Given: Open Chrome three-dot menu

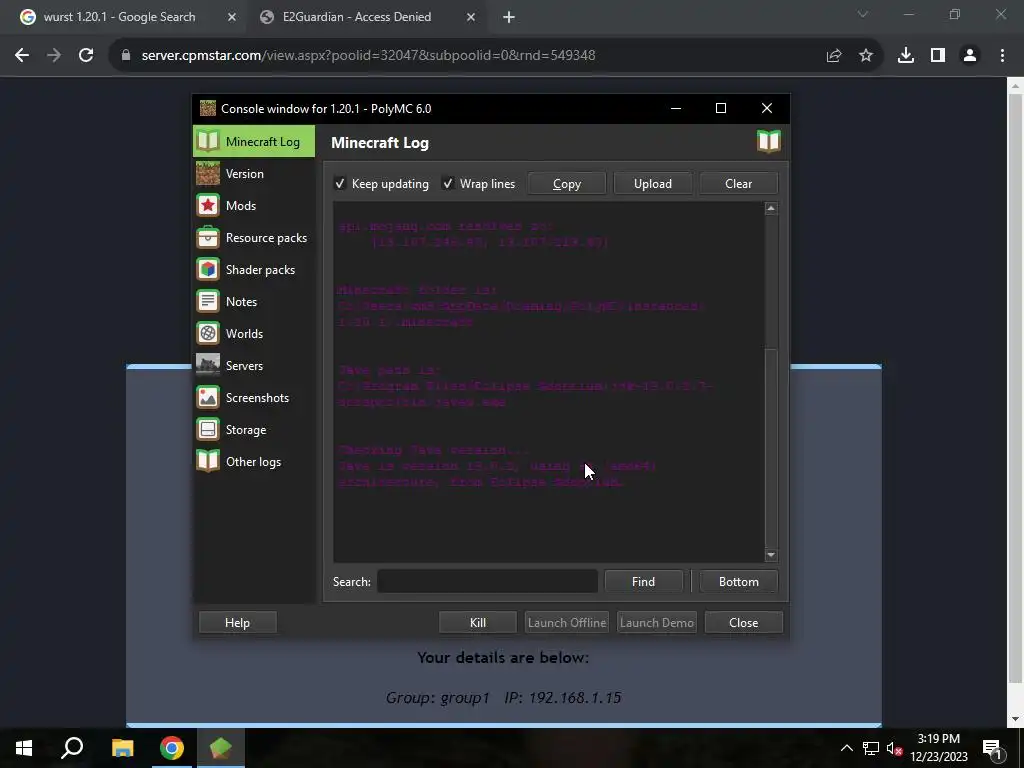Looking at the screenshot, I should (x=1002, y=56).
